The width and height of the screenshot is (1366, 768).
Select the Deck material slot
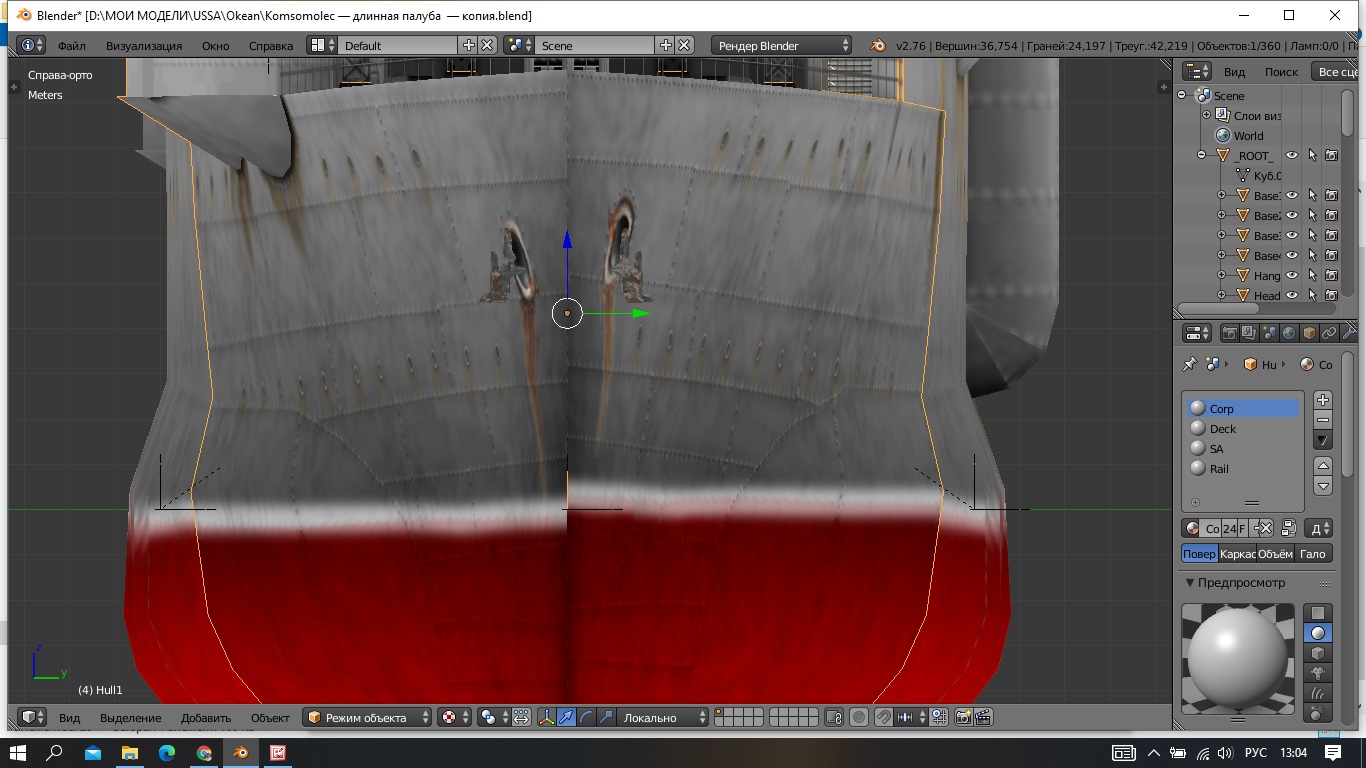pos(1222,429)
